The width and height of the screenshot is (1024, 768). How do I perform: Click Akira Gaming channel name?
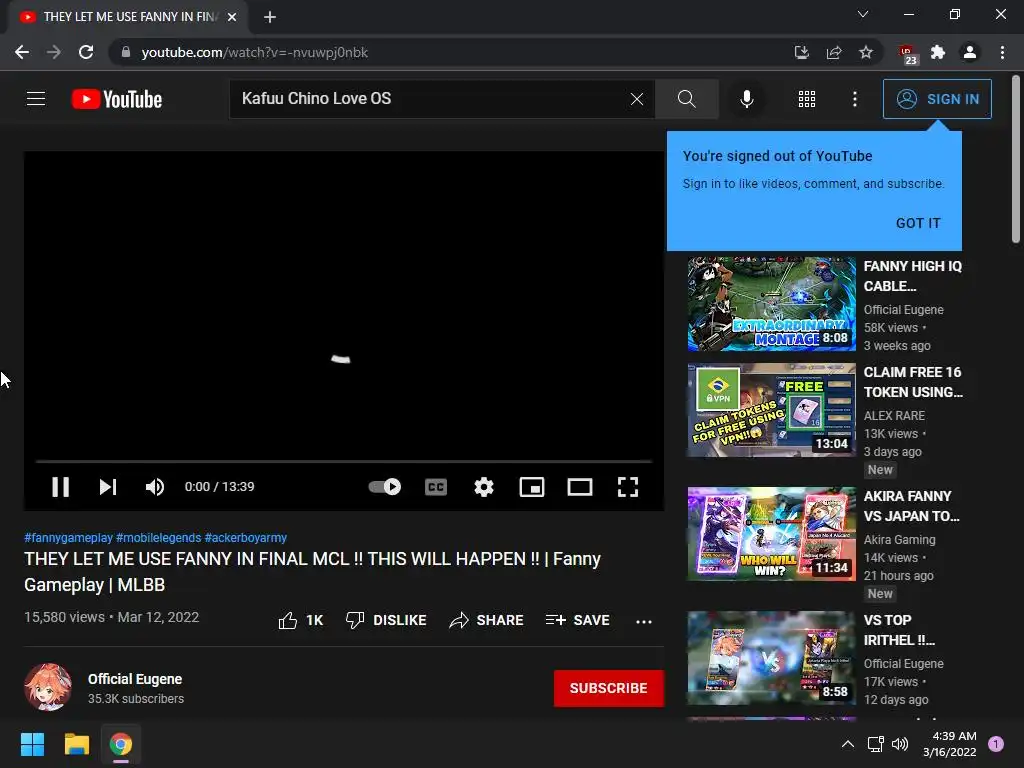pyautogui.click(x=899, y=539)
